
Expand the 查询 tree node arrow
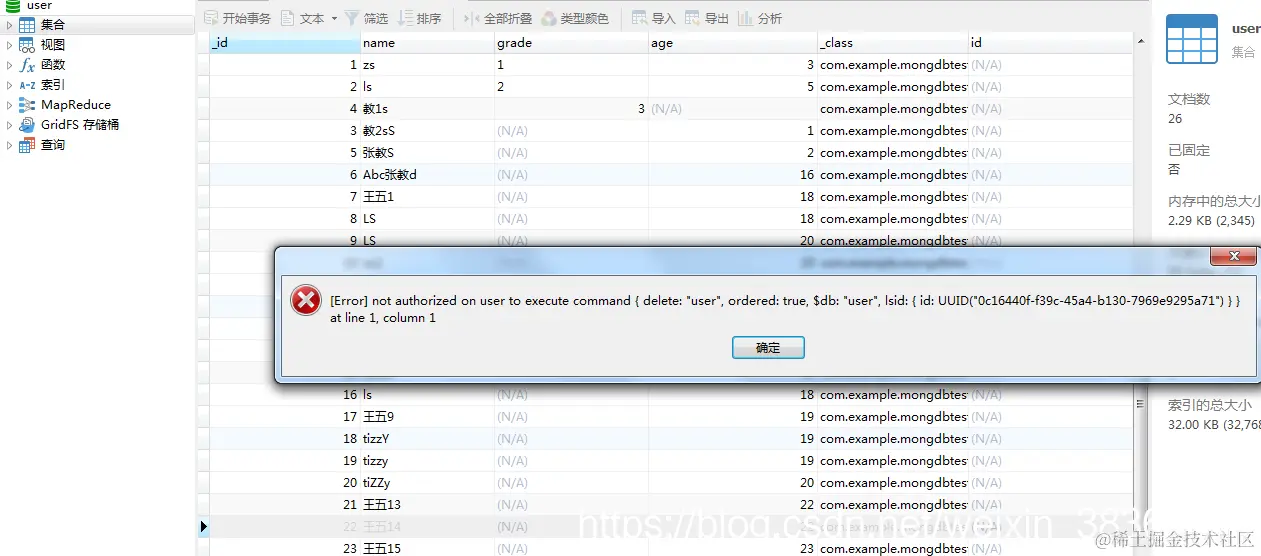pos(10,145)
